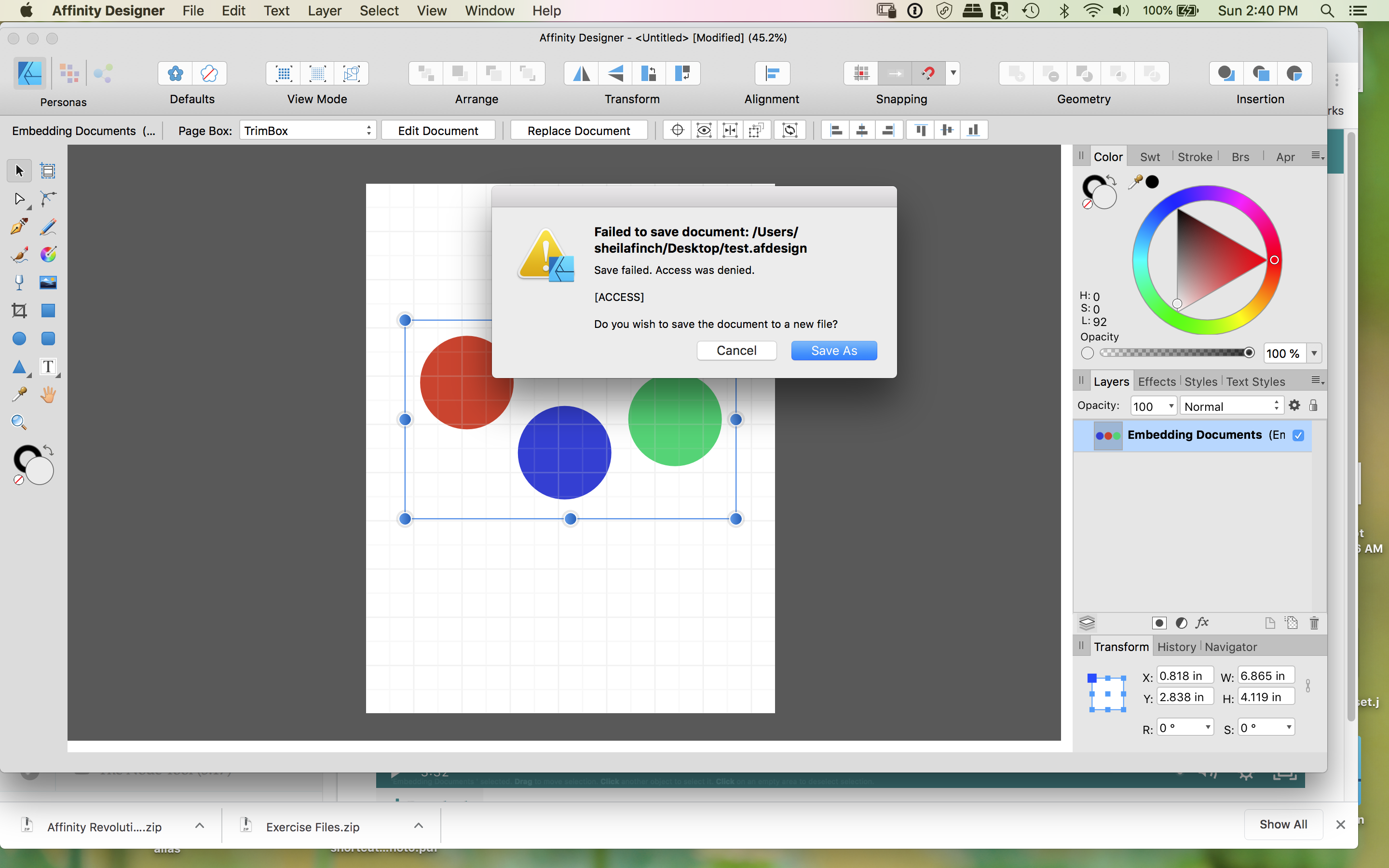Click Show All downloads button
The width and height of the screenshot is (1389, 868).
pyautogui.click(x=1283, y=825)
